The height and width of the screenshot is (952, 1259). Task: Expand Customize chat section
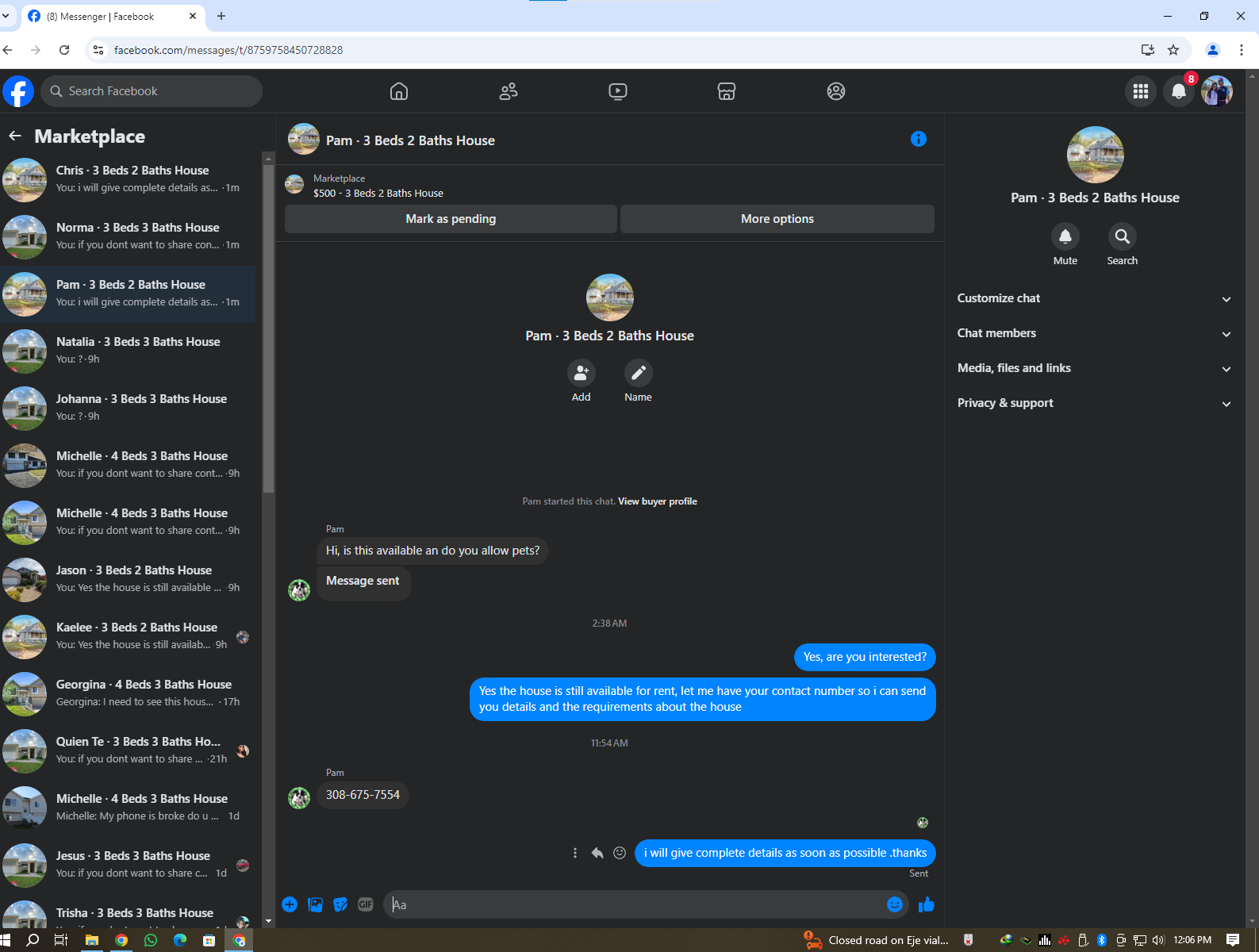pos(1095,298)
